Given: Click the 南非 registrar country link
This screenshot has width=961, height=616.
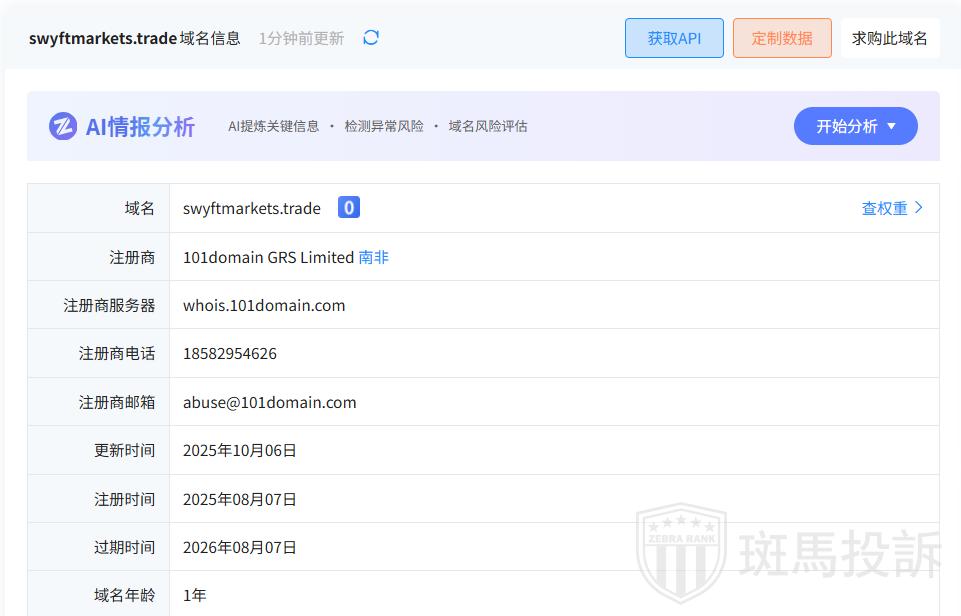Looking at the screenshot, I should click(x=373, y=257).
